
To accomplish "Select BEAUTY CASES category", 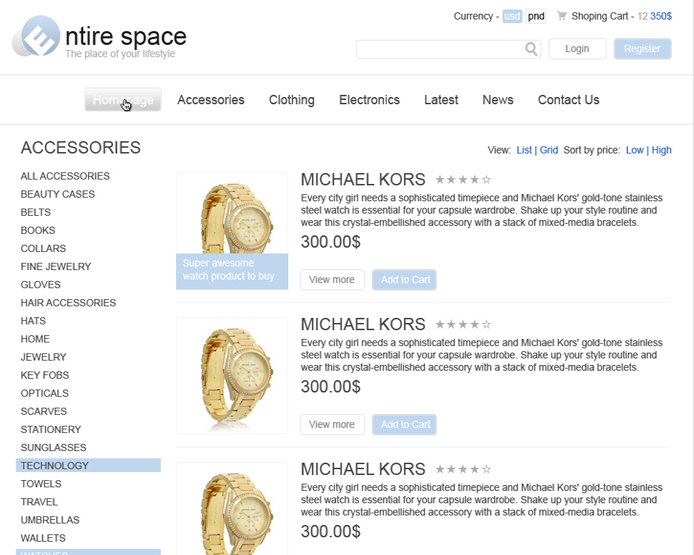I will pyautogui.click(x=58, y=194).
